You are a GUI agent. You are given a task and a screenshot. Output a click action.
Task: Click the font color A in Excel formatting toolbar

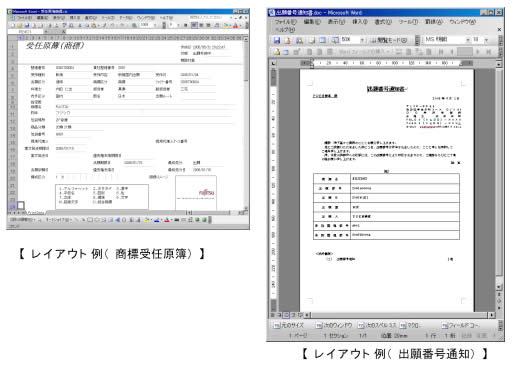click(x=236, y=25)
